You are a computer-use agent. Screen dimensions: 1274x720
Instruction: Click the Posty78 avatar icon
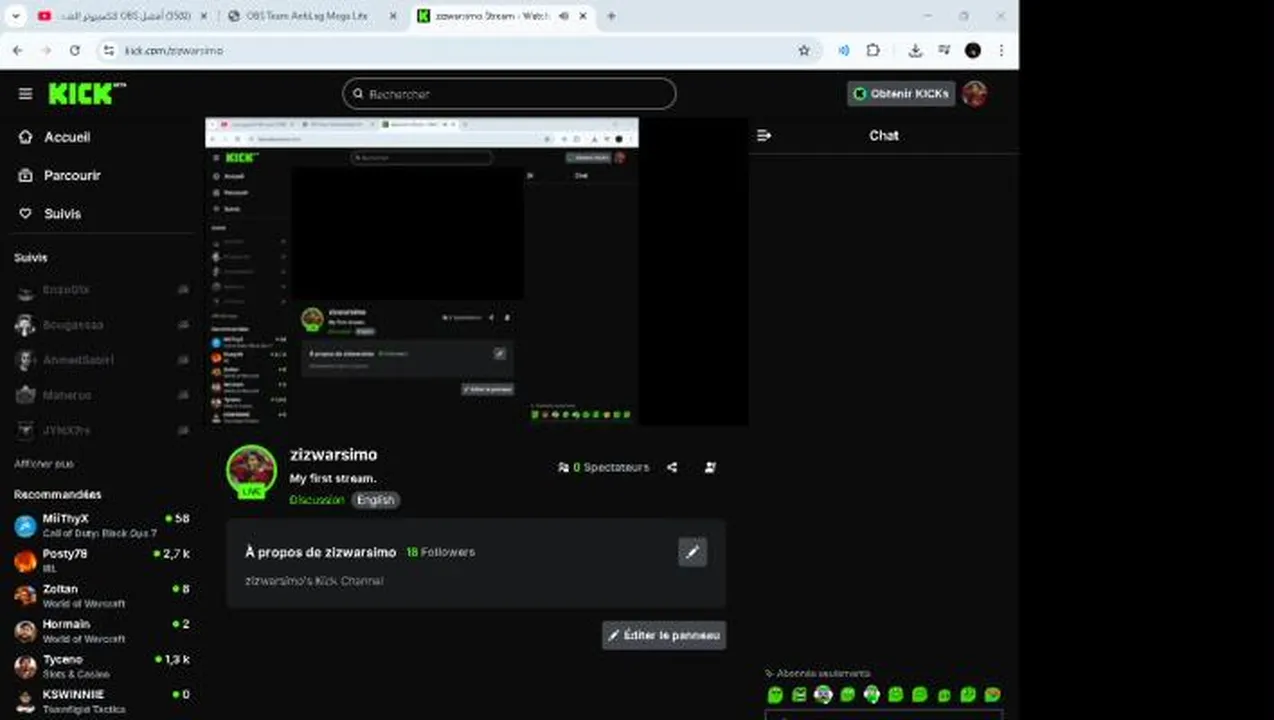(x=25, y=561)
